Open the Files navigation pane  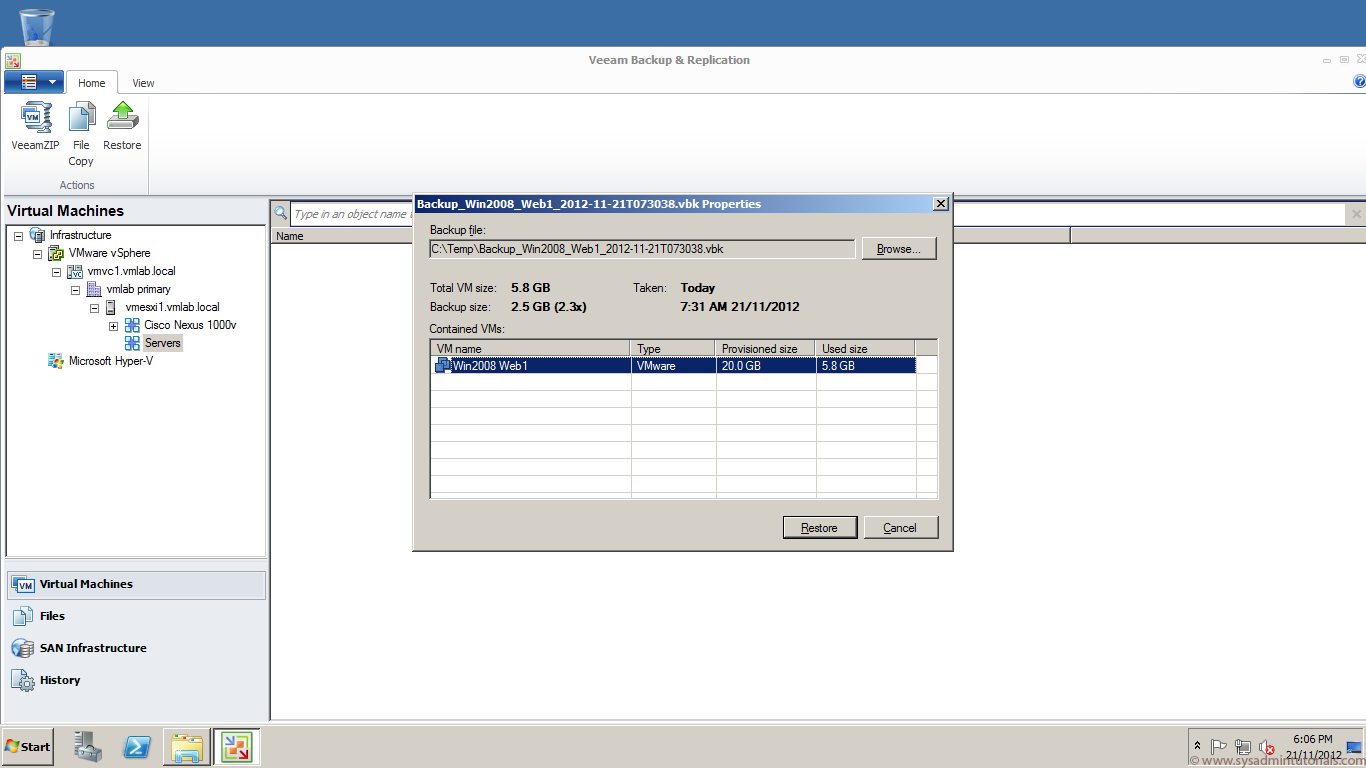(136, 617)
